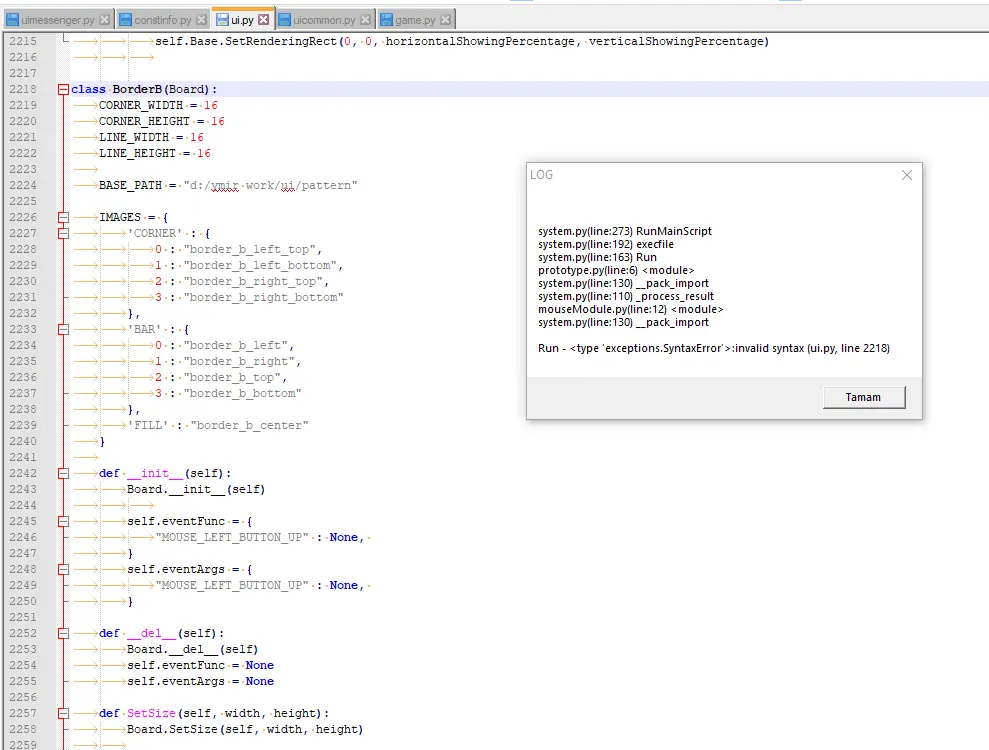Close the game.py tab

(x=445, y=20)
